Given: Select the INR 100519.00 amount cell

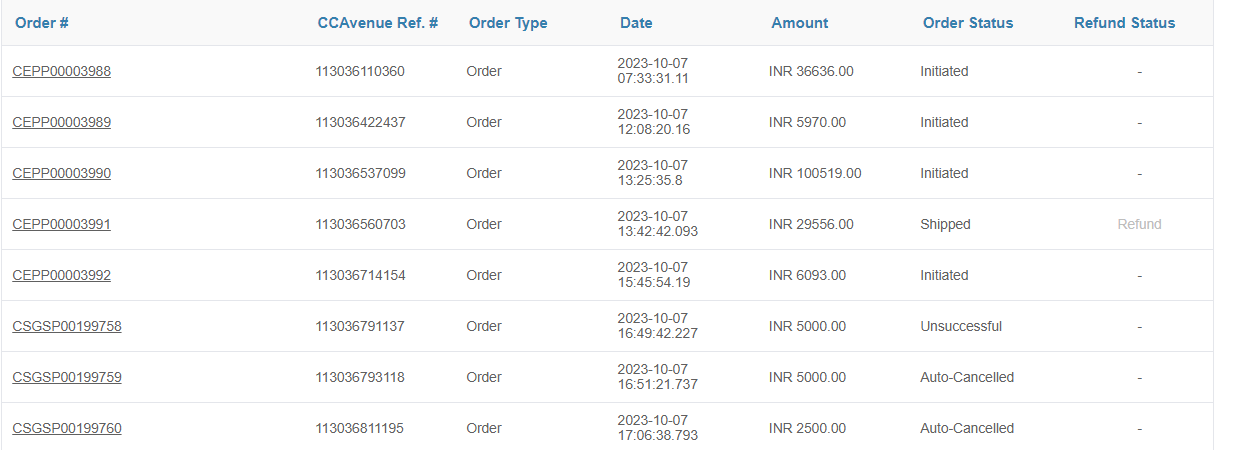Looking at the screenshot, I should click(815, 173).
